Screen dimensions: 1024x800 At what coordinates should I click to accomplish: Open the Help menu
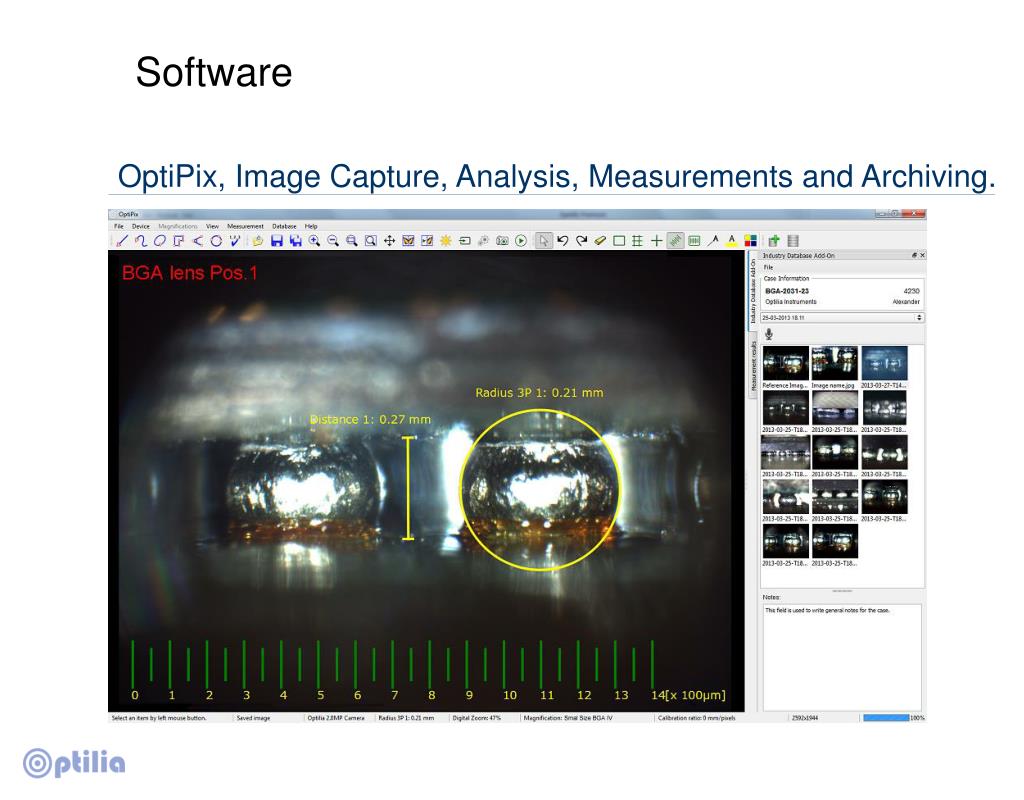[x=311, y=227]
